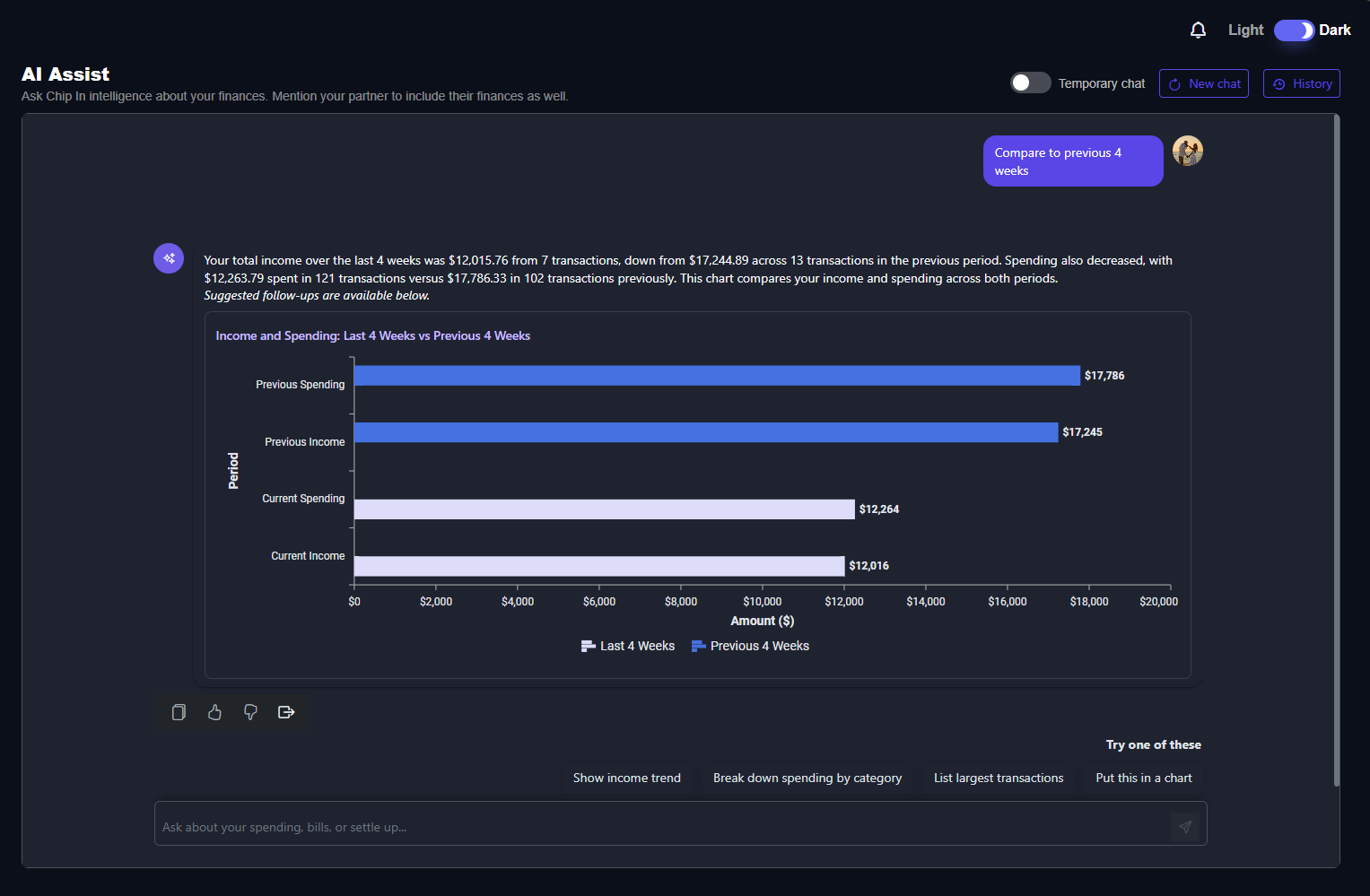The width and height of the screenshot is (1370, 896).
Task: Click the chat panel vertical scrollbar
Action: [1337, 450]
